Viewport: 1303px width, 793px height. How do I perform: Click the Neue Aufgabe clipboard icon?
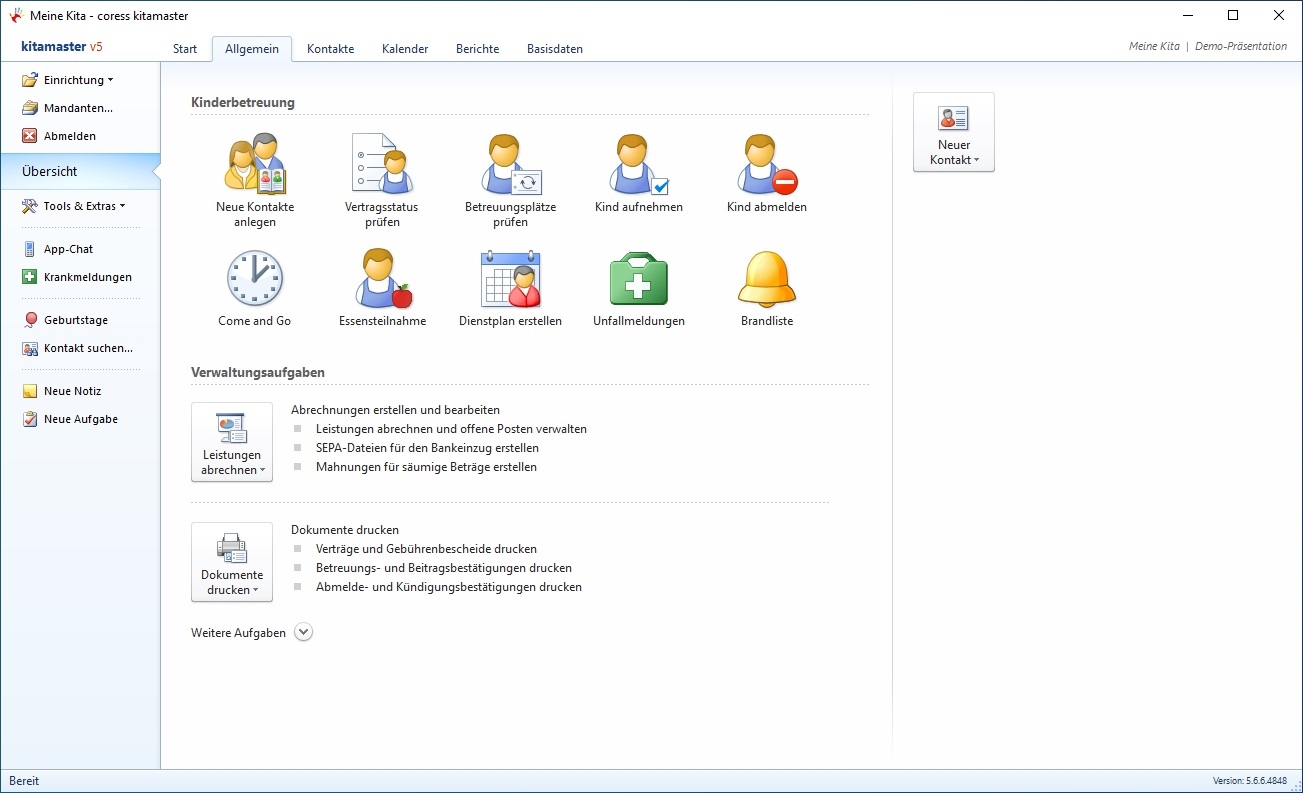(x=30, y=419)
